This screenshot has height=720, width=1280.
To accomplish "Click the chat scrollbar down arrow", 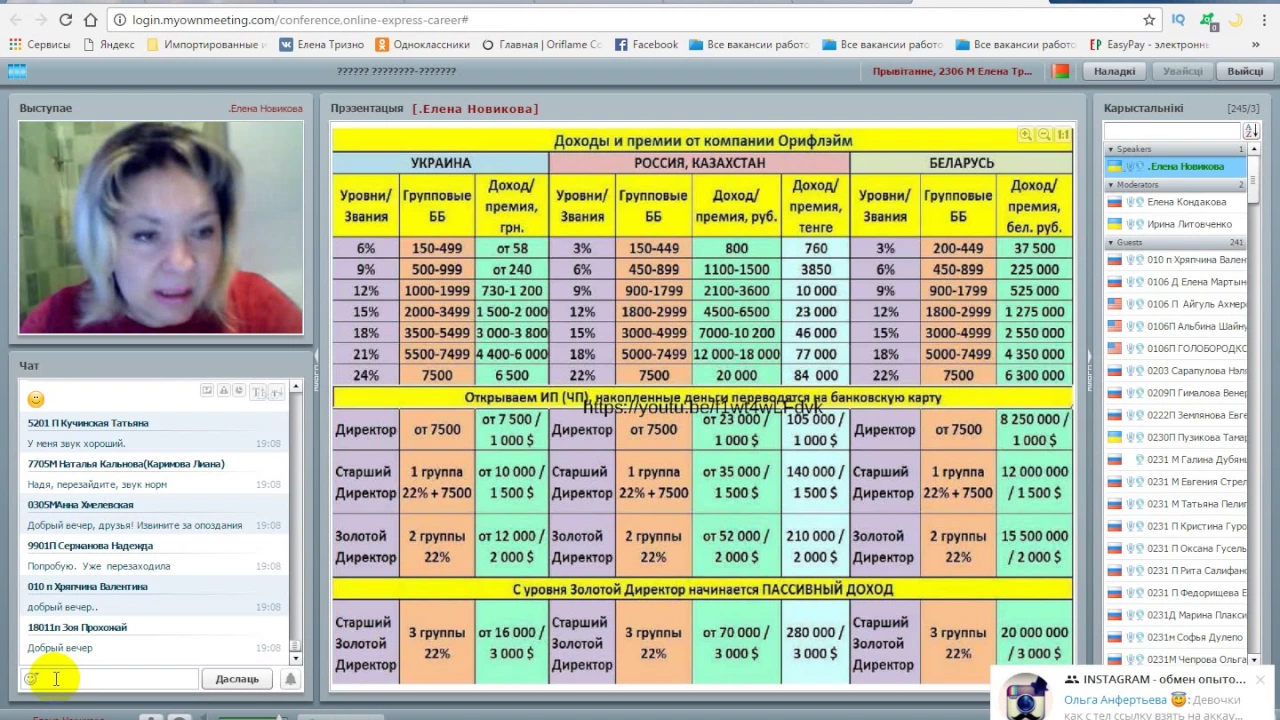I will coord(295,658).
